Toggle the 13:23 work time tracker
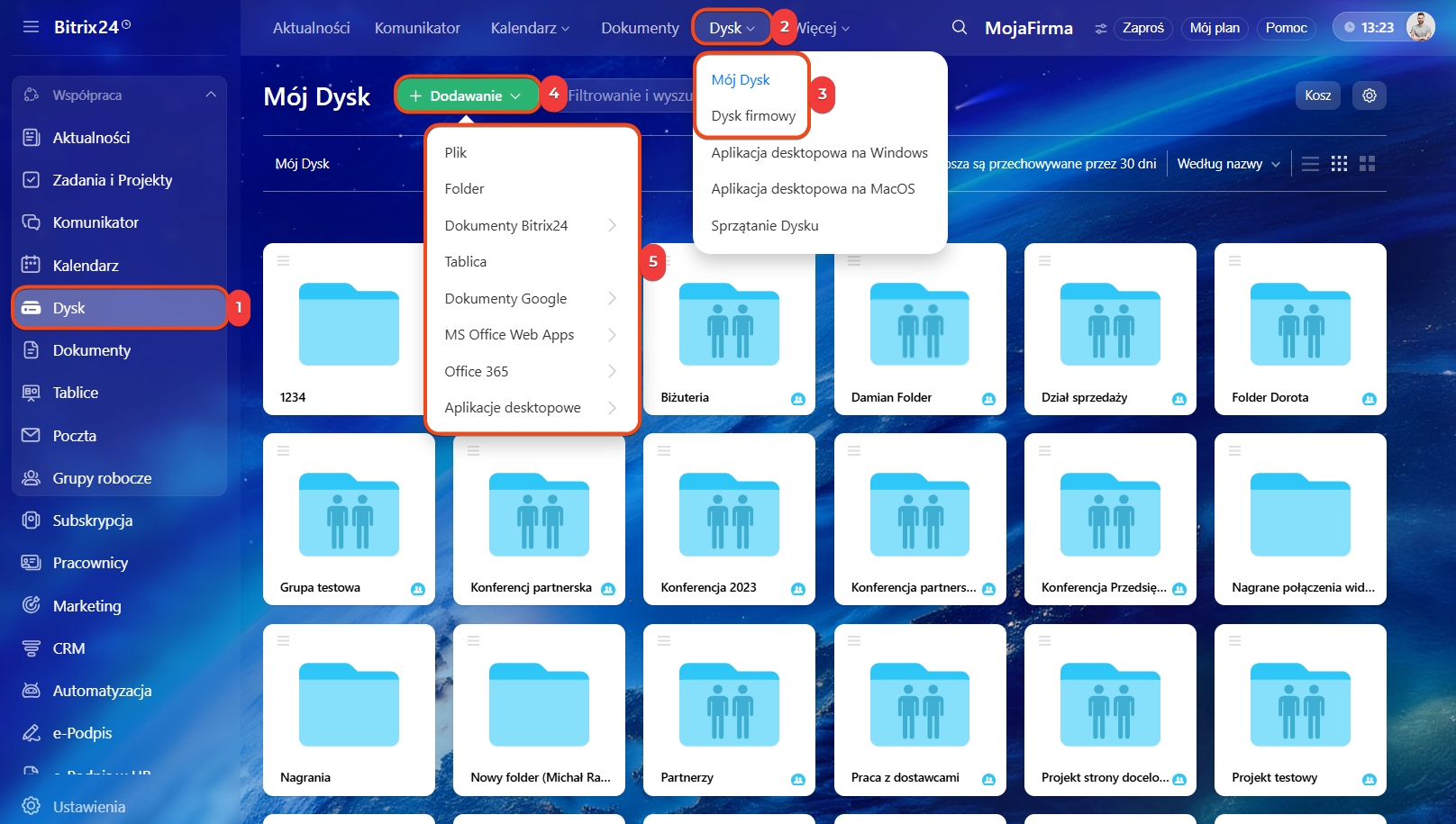1456x824 pixels. pyautogui.click(x=1368, y=28)
